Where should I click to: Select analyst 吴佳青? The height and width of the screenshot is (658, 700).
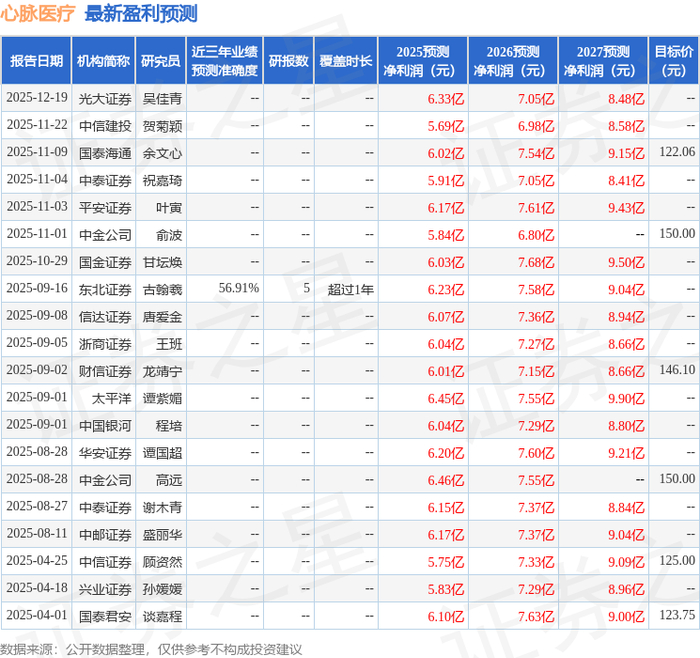tap(162, 99)
